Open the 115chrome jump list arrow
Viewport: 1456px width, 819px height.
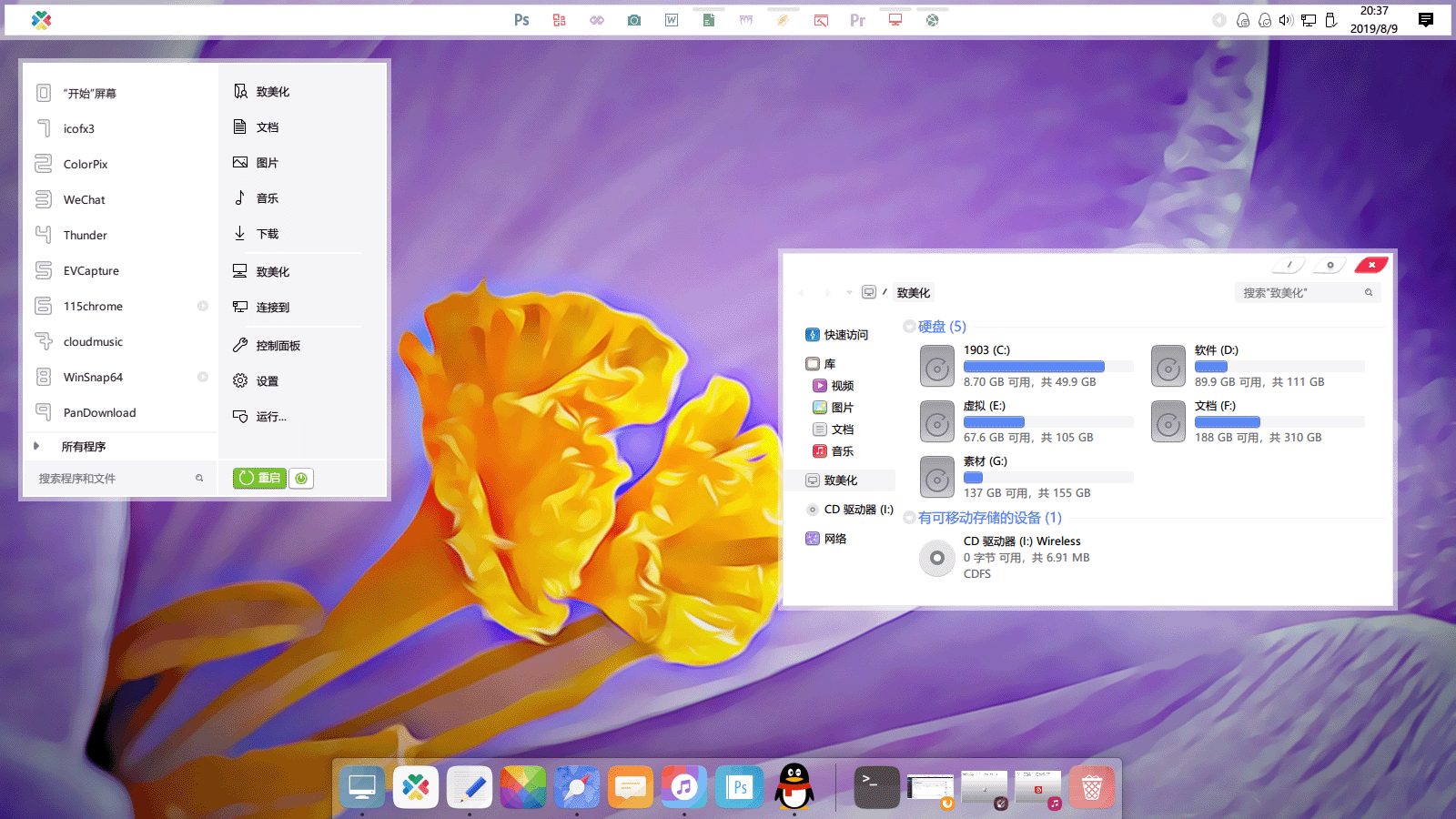point(203,307)
